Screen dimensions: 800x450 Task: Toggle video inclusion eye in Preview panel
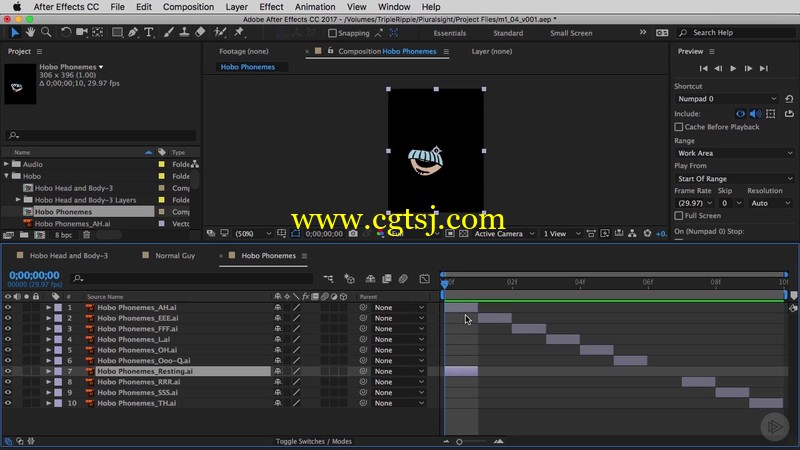point(740,114)
